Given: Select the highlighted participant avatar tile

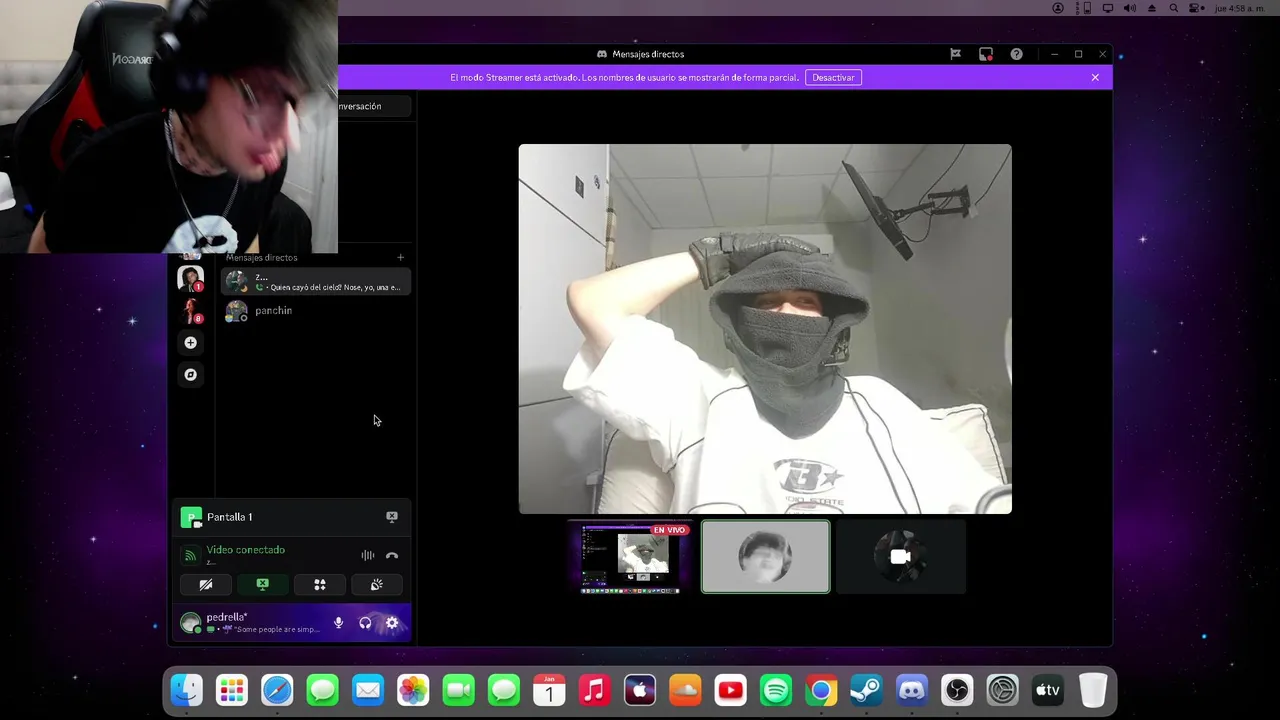Looking at the screenshot, I should click(765, 557).
